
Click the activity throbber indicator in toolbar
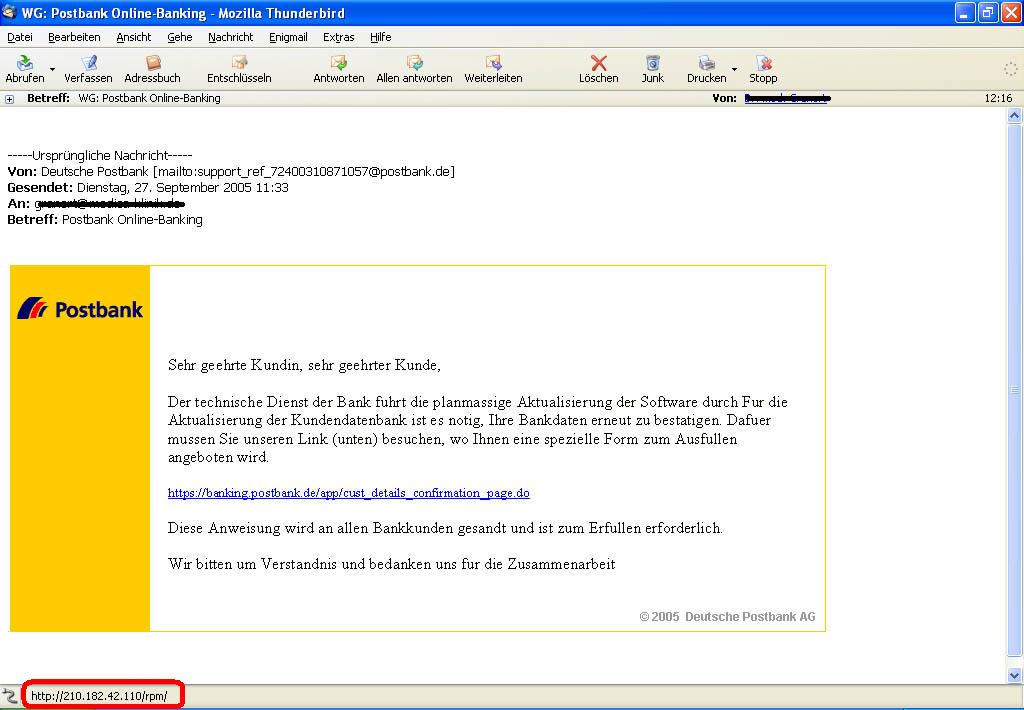pos(1010,69)
